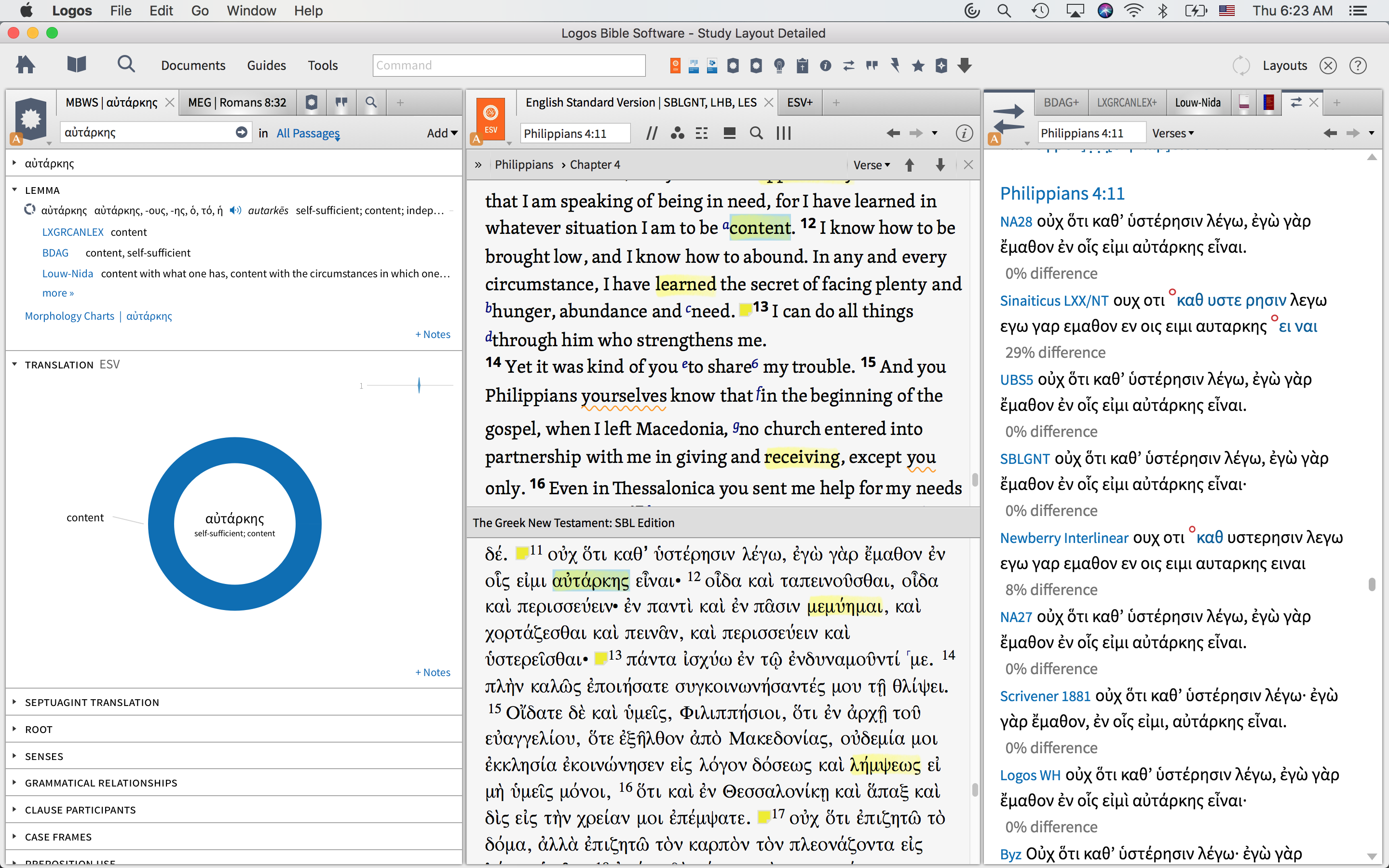1389x868 pixels.
Task: Open the Documents menu
Action: click(193, 66)
